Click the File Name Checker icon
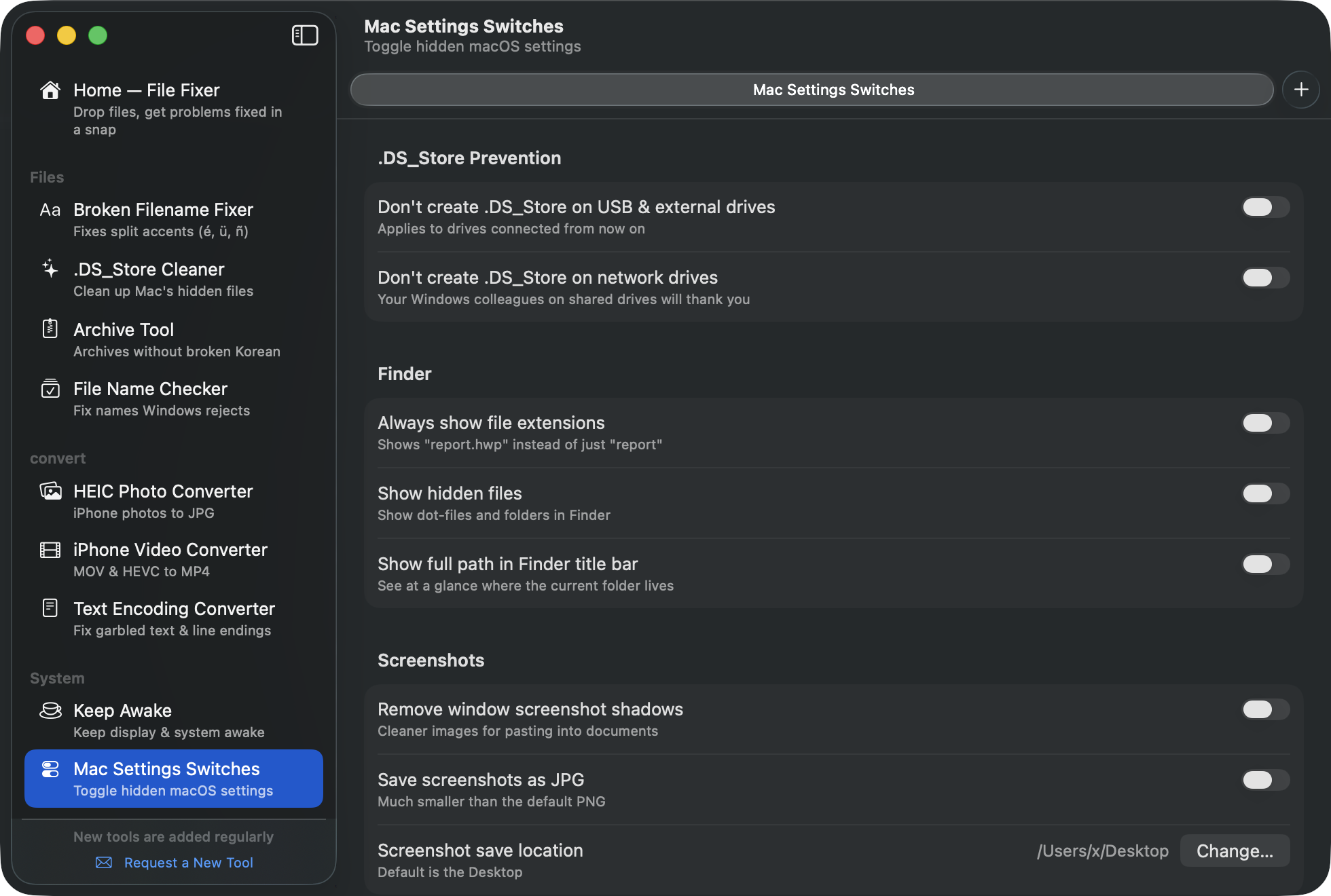Screen dimensions: 1331x896 (50, 388)
